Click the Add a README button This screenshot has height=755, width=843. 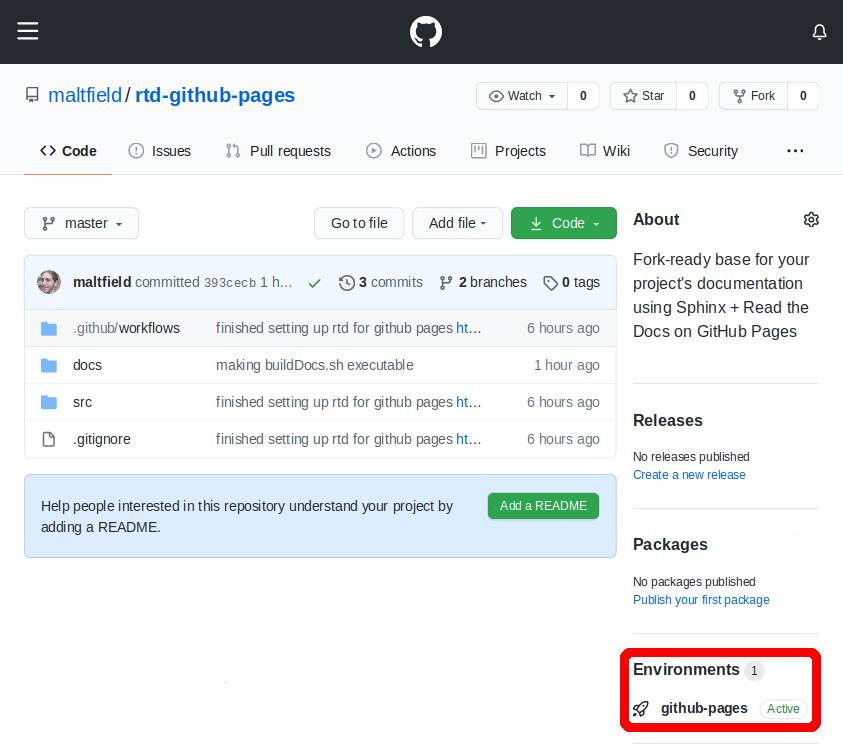click(x=543, y=506)
